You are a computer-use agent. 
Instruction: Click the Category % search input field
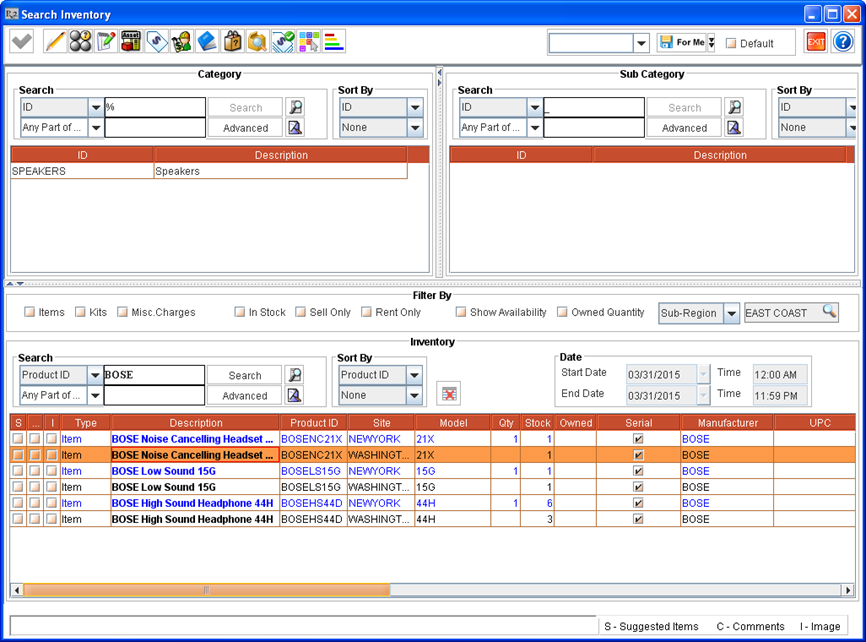pyautogui.click(x=155, y=107)
